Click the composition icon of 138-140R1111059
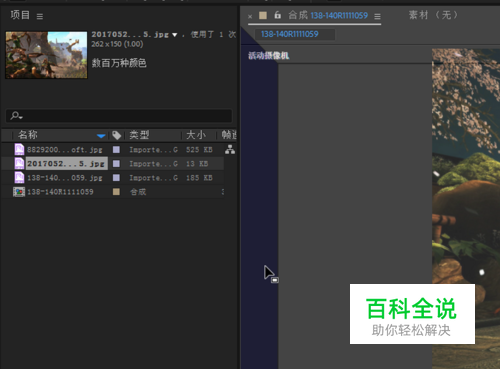Screen dimensions: 500x369 (19, 192)
